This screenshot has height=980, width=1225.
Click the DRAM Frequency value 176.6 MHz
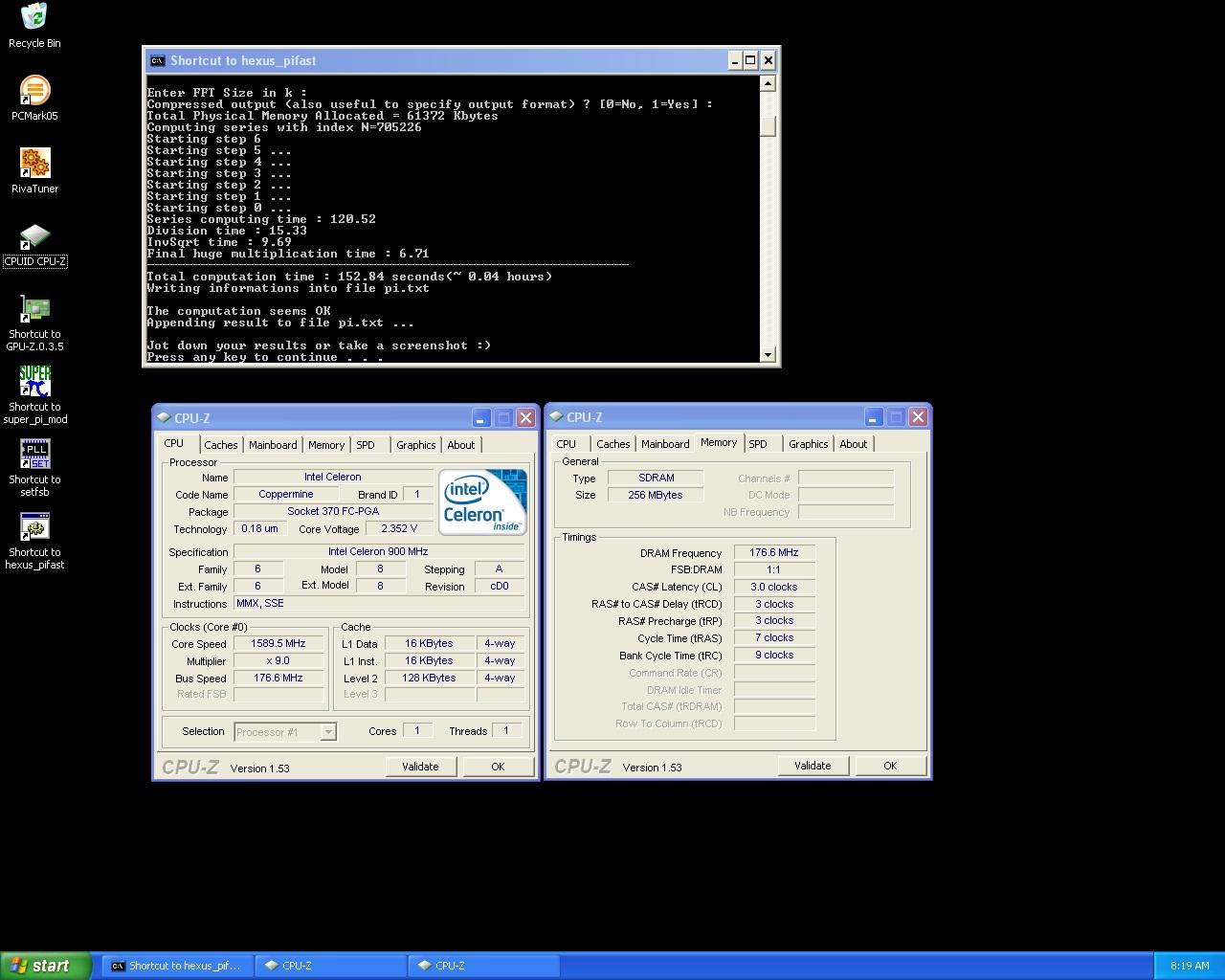774,553
